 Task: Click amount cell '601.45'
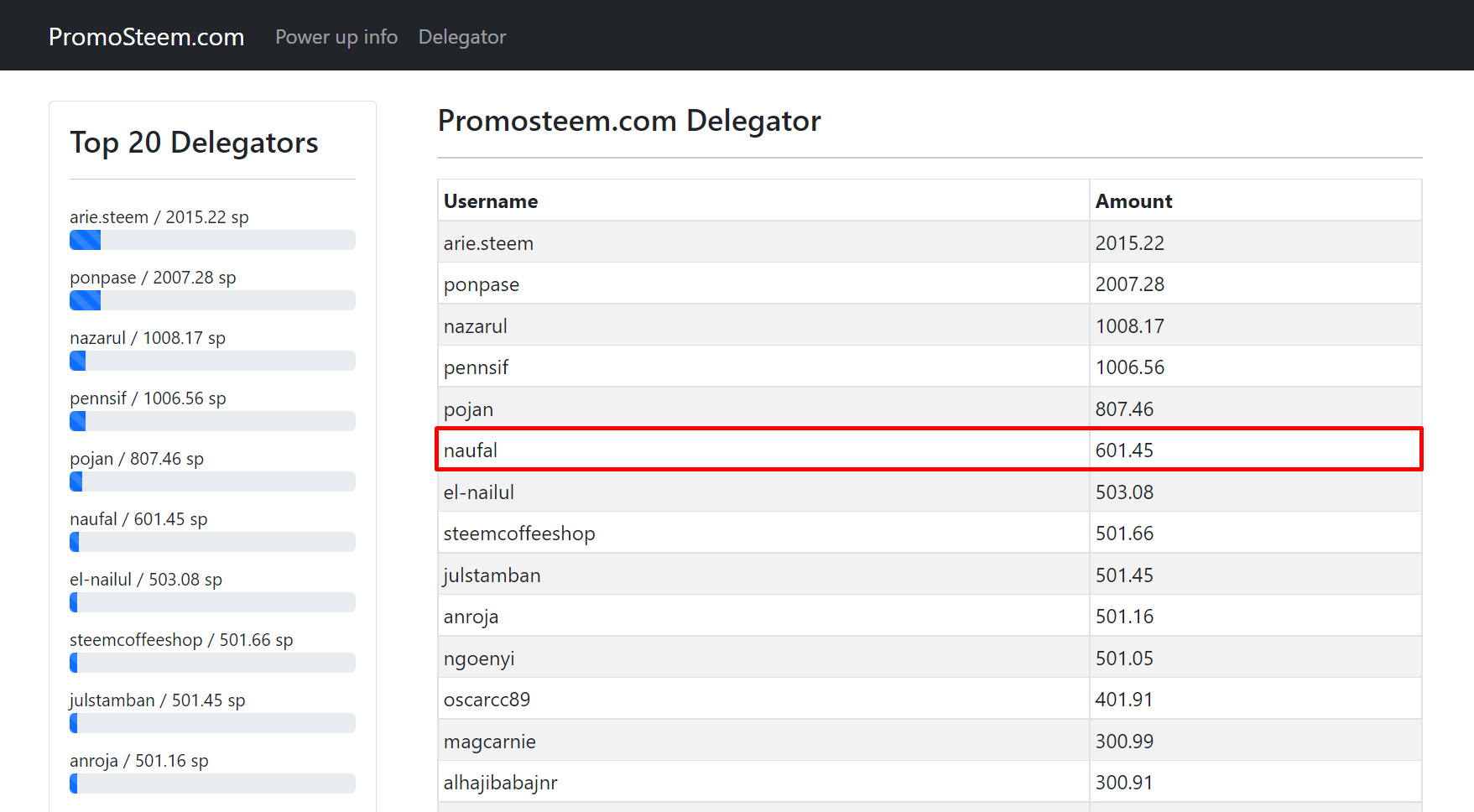coord(1255,450)
